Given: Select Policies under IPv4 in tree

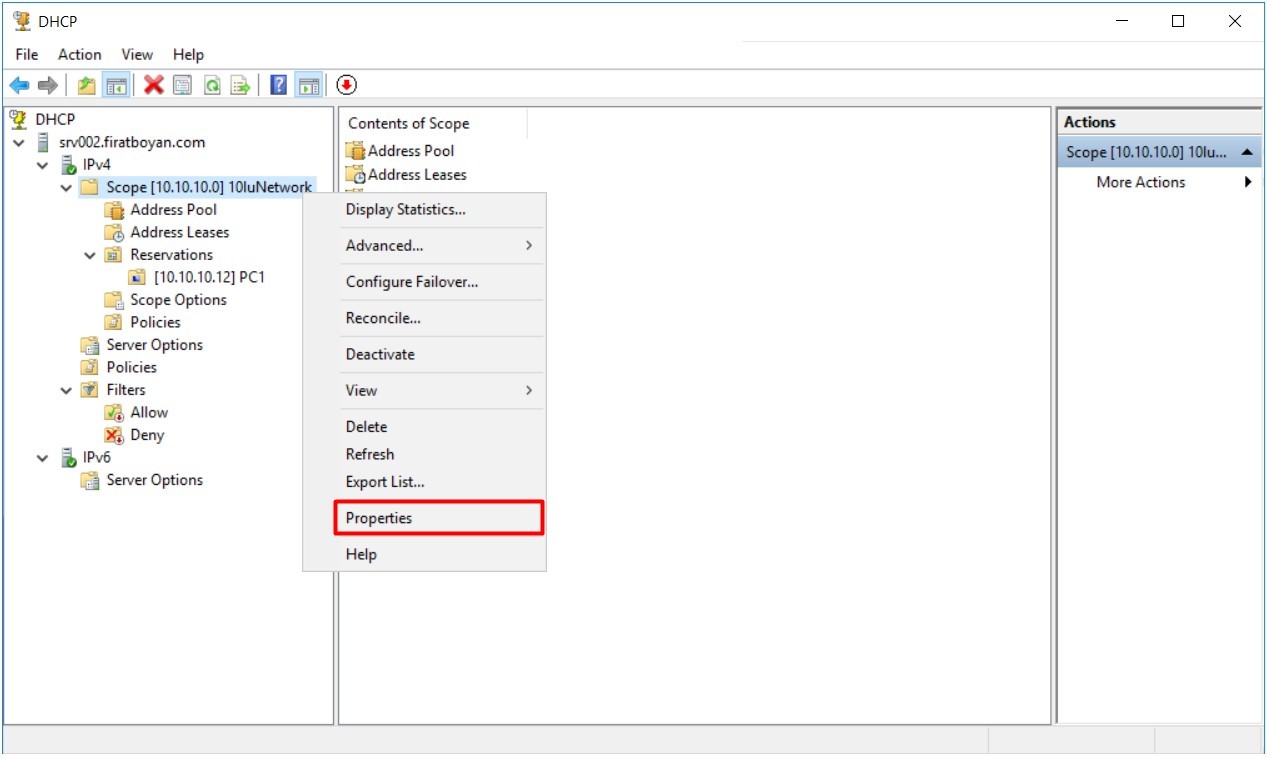Looking at the screenshot, I should coord(131,367).
